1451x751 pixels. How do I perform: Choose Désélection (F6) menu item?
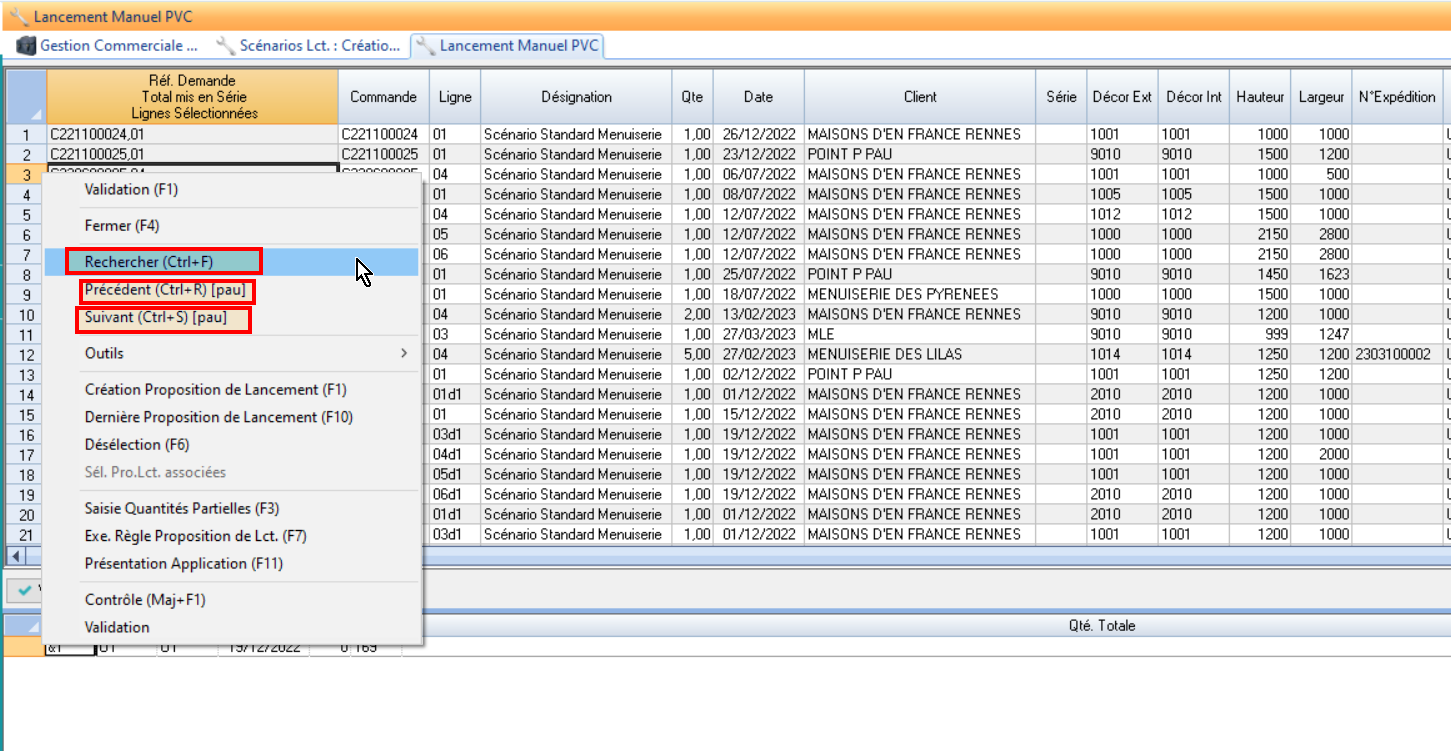point(137,445)
